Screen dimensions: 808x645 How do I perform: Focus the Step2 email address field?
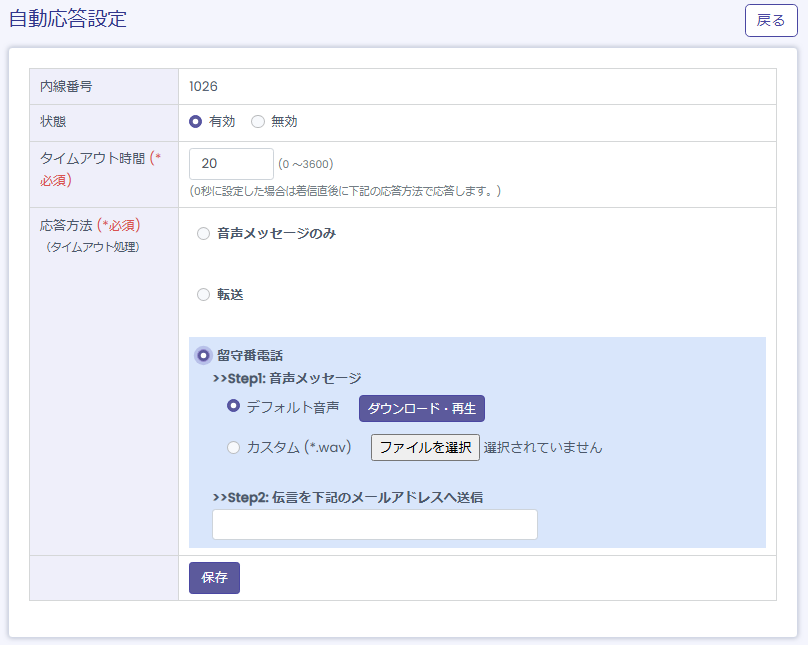[375, 525]
